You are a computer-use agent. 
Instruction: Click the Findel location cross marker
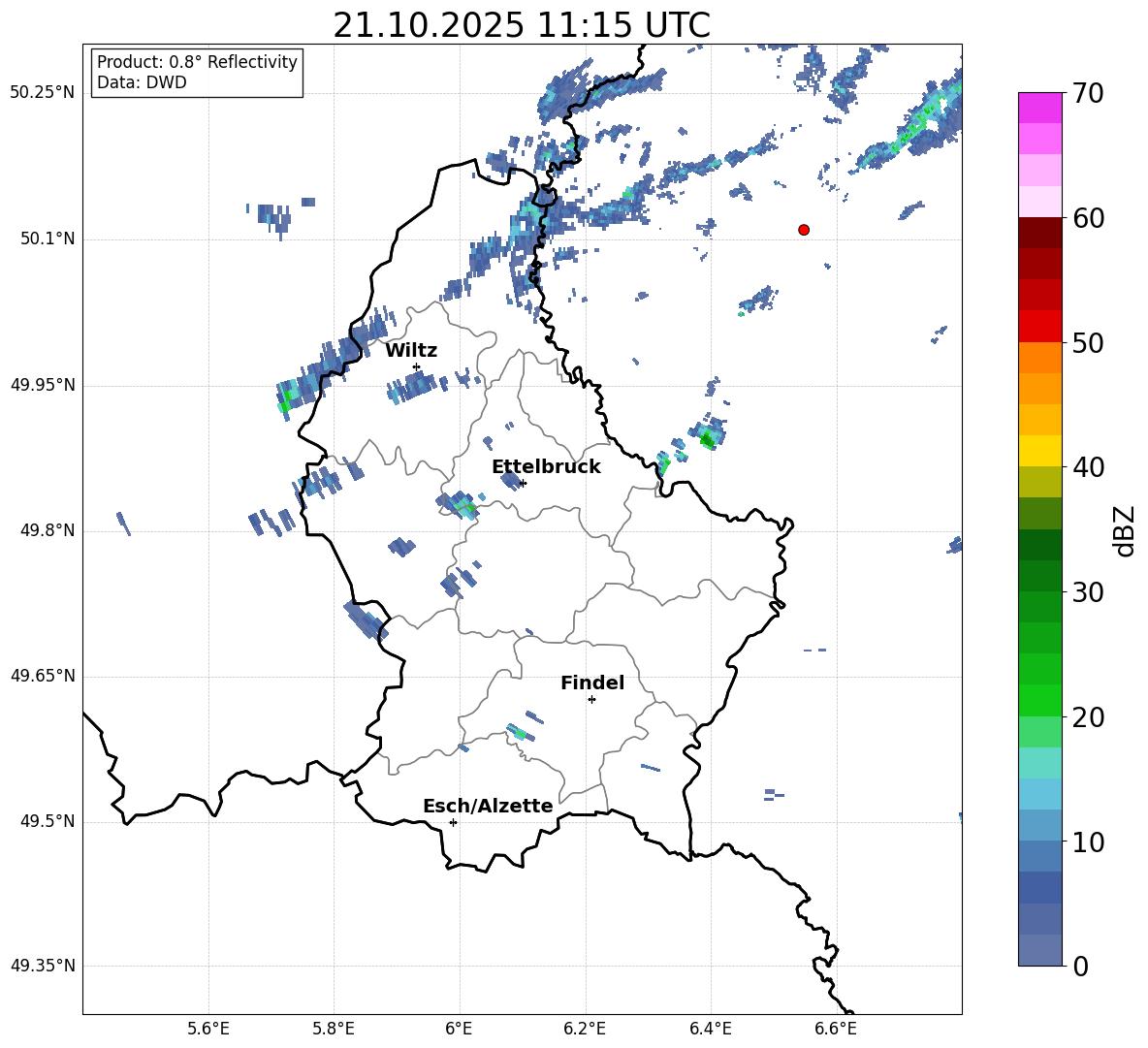click(x=591, y=700)
